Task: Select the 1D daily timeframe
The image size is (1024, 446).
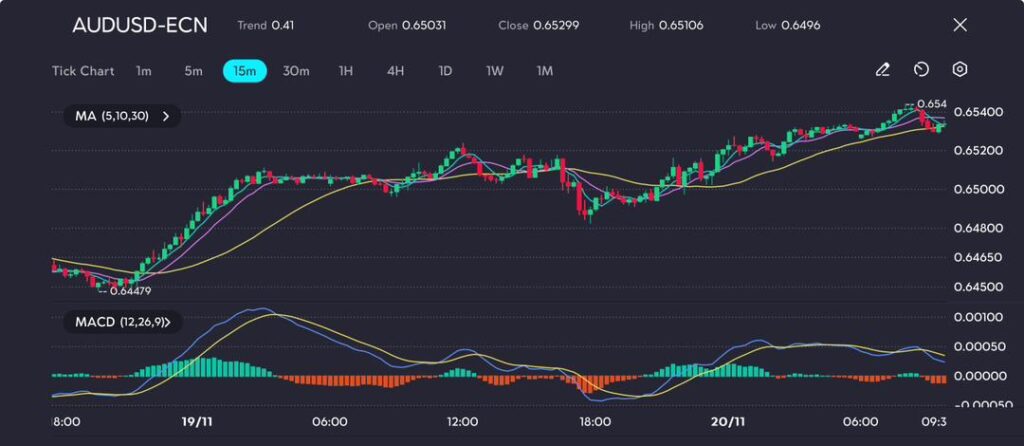Action: pos(445,71)
